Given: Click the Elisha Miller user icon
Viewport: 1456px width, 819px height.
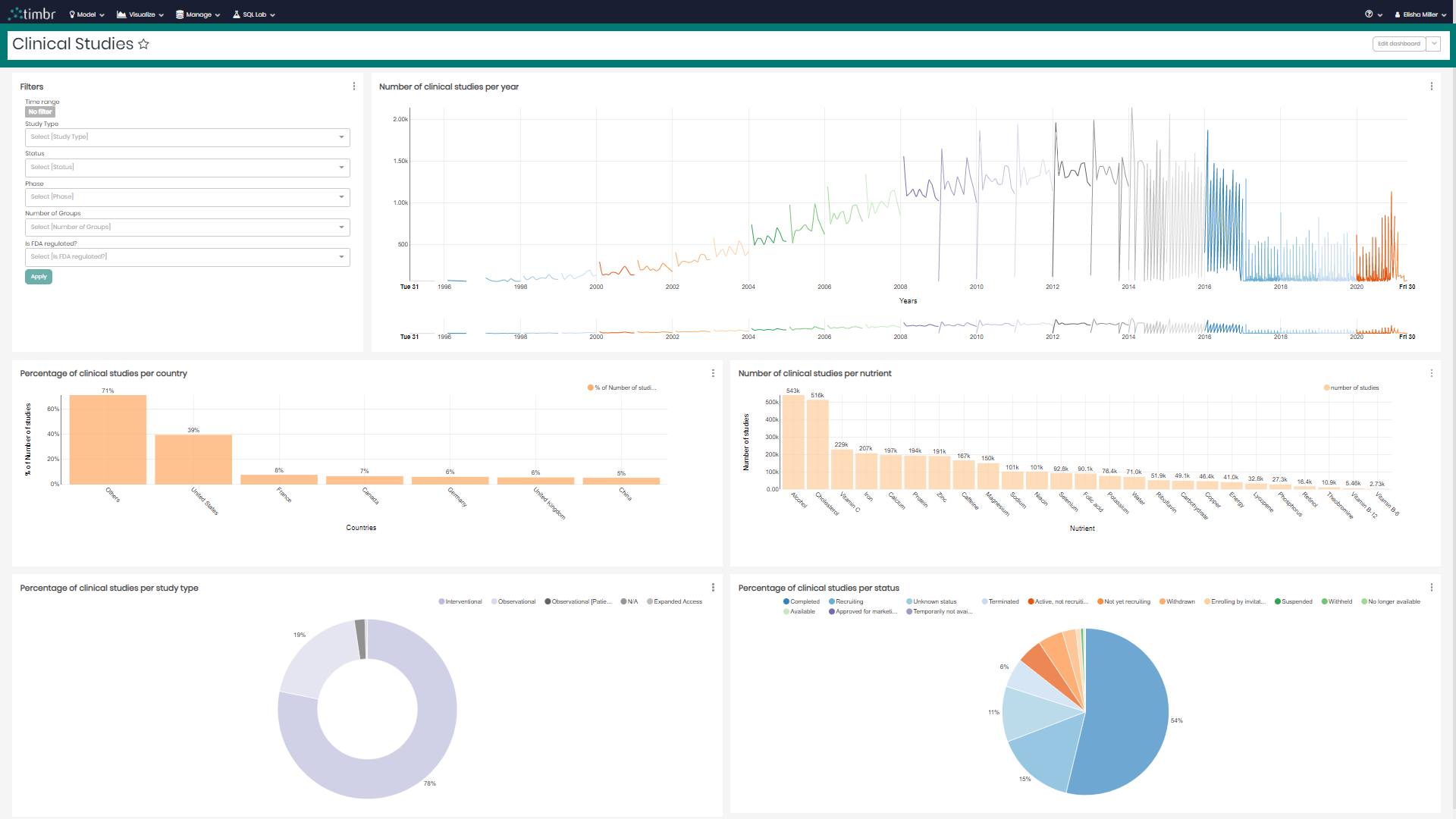Looking at the screenshot, I should (1398, 14).
